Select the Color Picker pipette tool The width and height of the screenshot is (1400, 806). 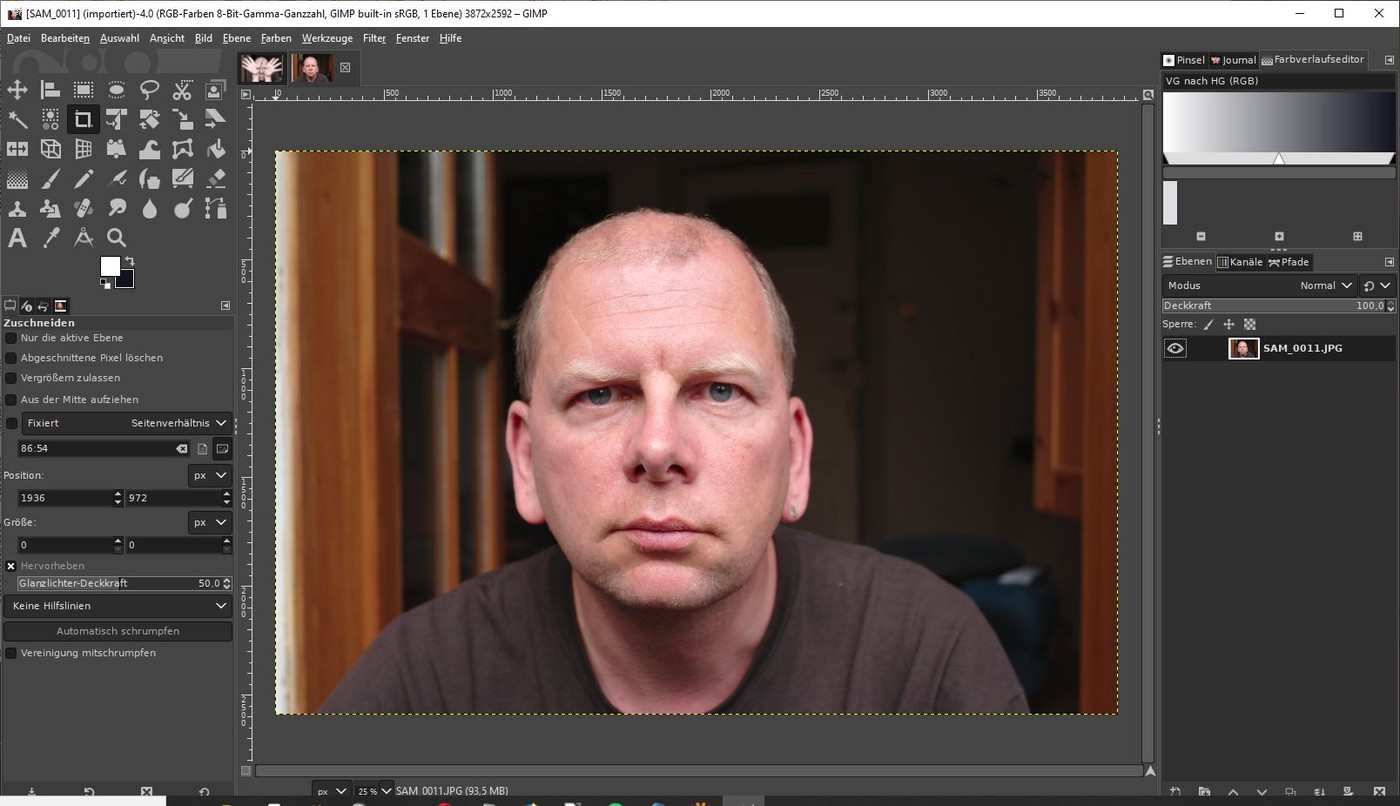(x=50, y=238)
